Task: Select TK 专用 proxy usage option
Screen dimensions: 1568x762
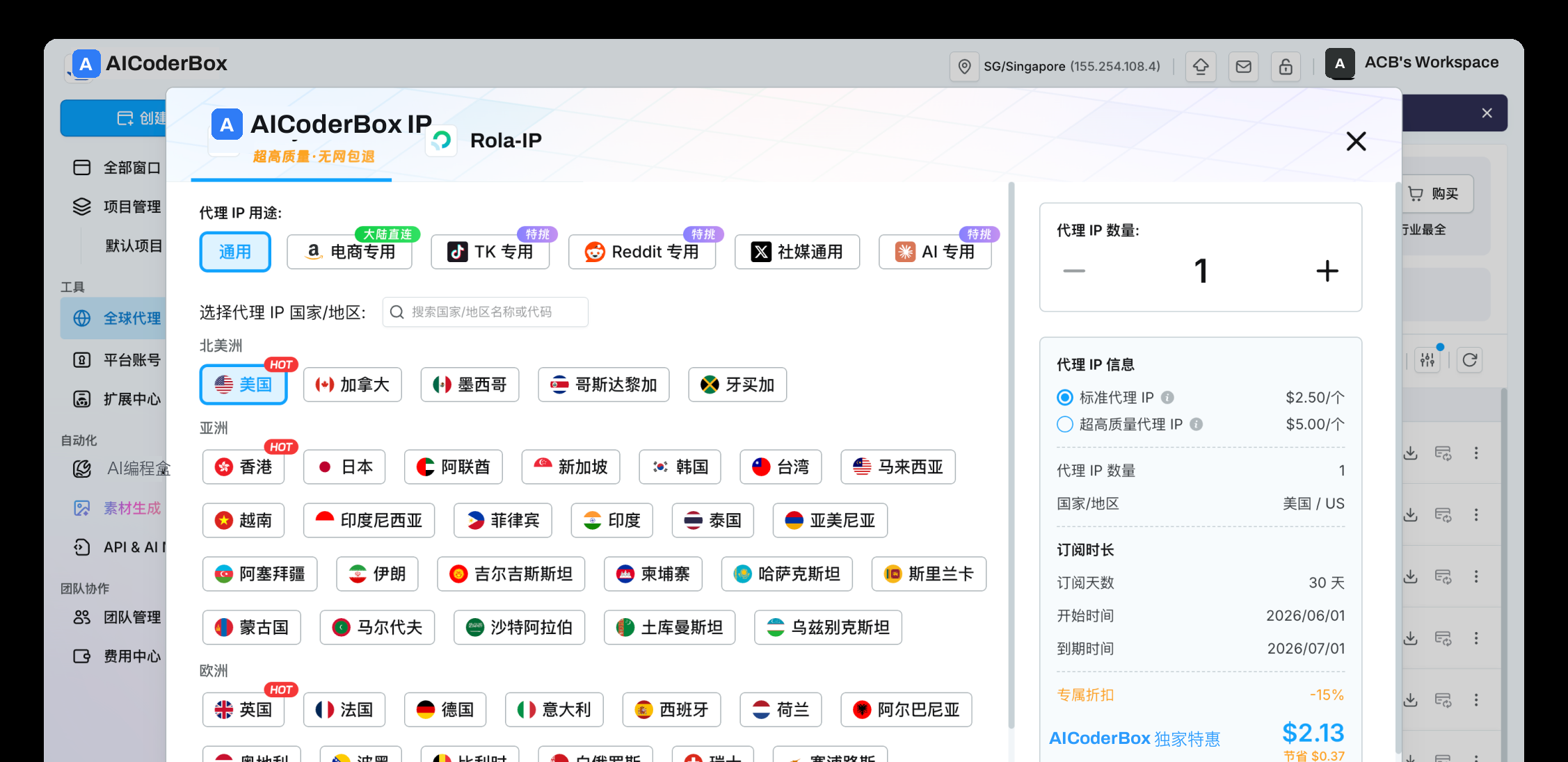Action: pos(490,252)
